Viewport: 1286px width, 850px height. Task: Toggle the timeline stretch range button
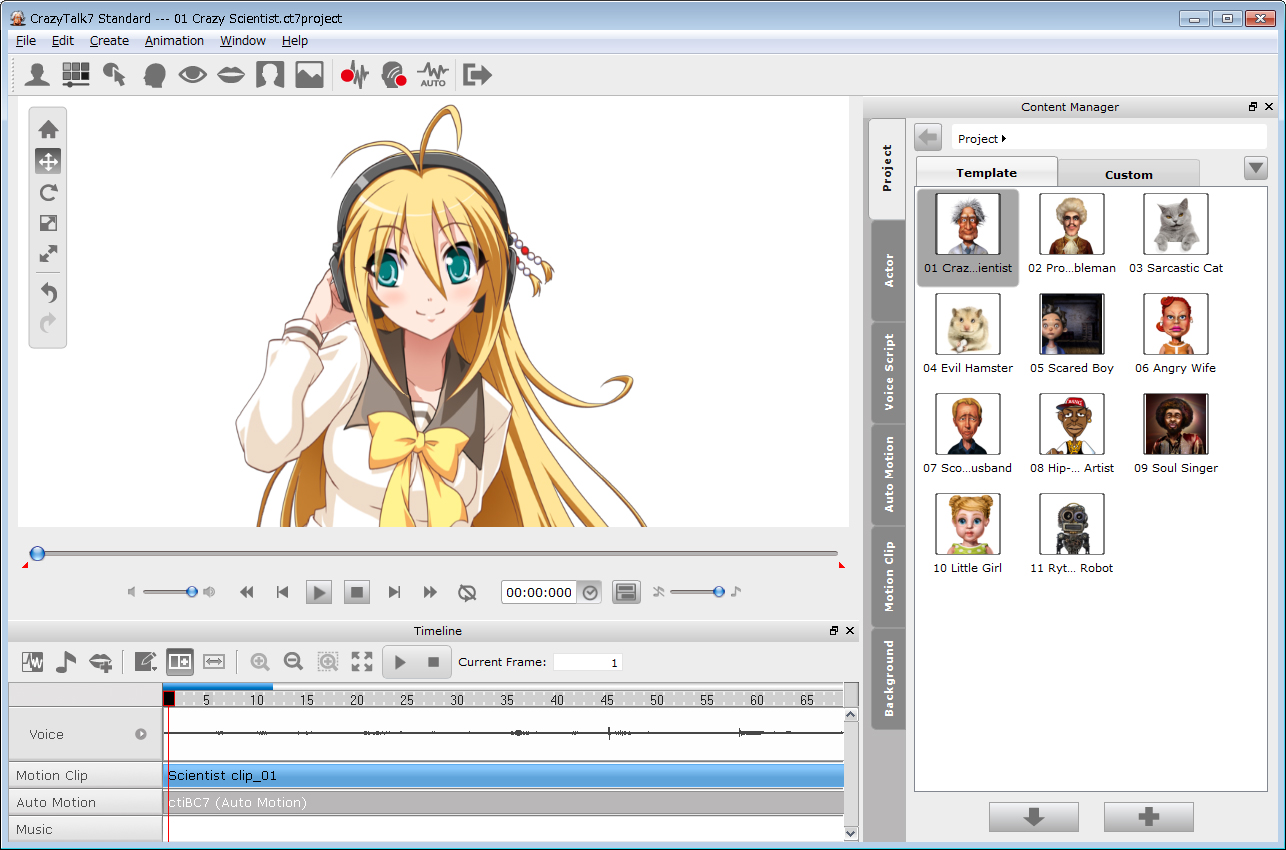[x=214, y=662]
